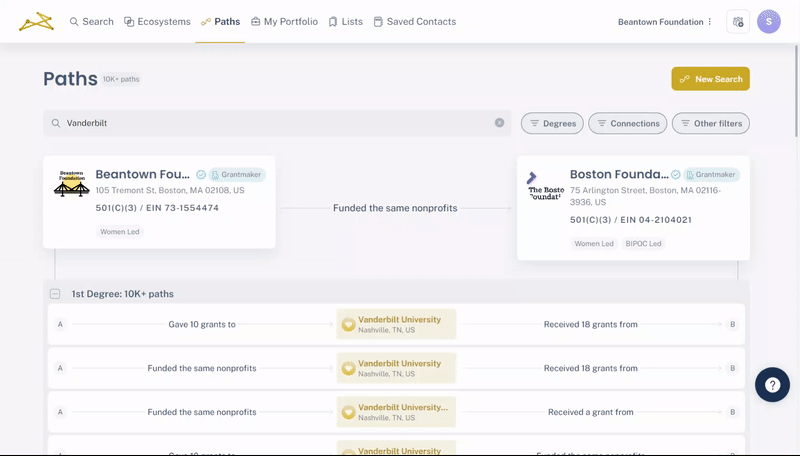The width and height of the screenshot is (800, 456).
Task: Collapse the 1st Degree paths section
Action: tap(55, 294)
